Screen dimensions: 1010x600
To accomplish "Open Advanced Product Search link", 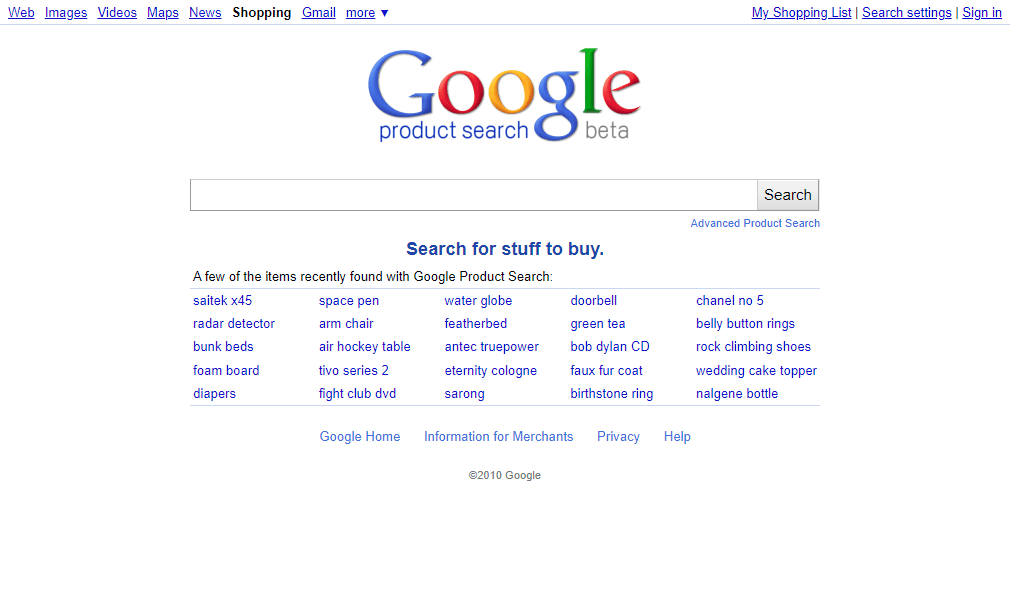I will pyautogui.click(x=755, y=223).
